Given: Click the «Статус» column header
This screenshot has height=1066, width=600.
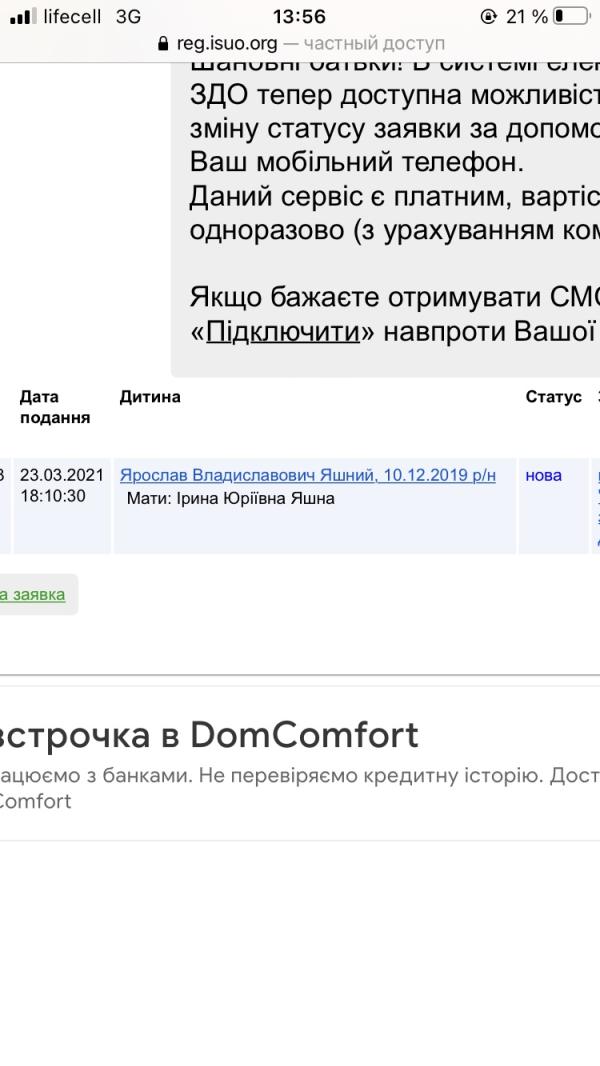Looking at the screenshot, I should click(x=553, y=397).
